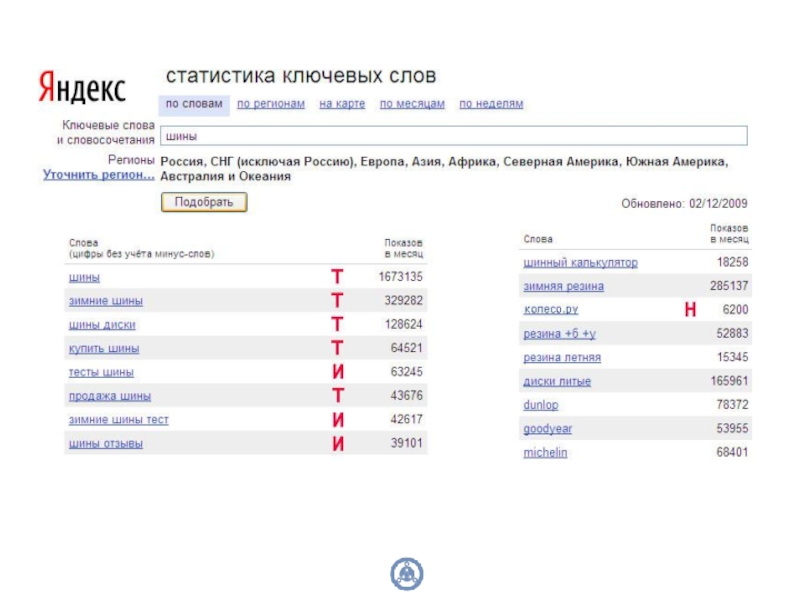Select the 'зимние шины тест' keyword link

(x=118, y=420)
